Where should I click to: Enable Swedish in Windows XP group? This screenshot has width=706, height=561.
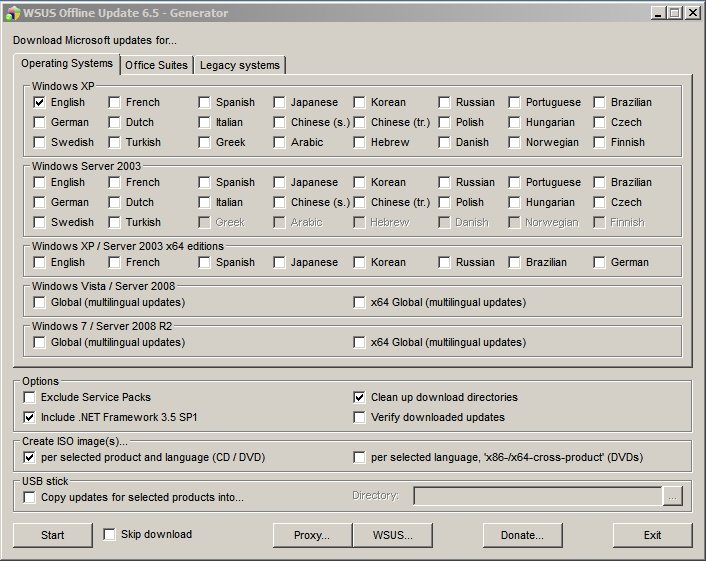pyautogui.click(x=40, y=142)
